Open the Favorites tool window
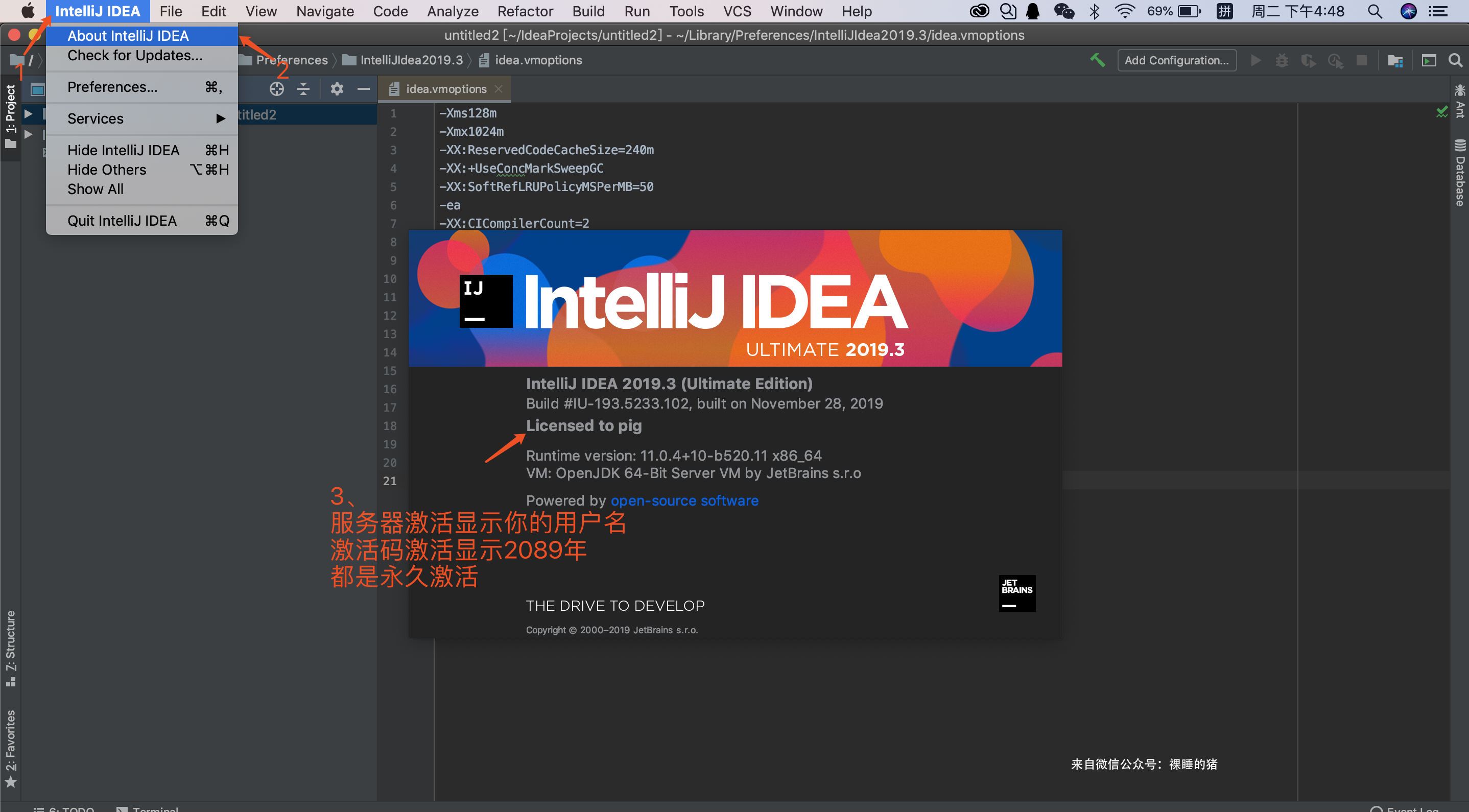 (x=11, y=748)
